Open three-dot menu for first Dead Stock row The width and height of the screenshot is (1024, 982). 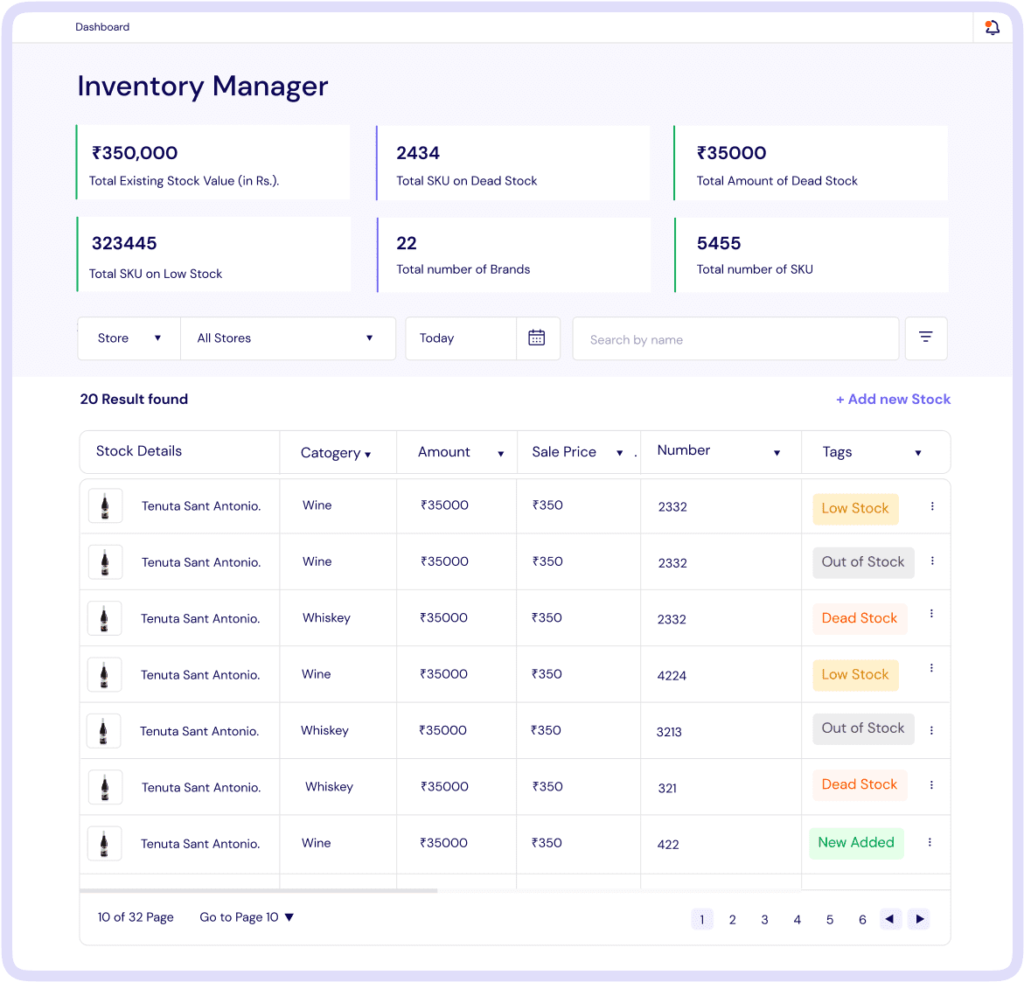coord(932,614)
